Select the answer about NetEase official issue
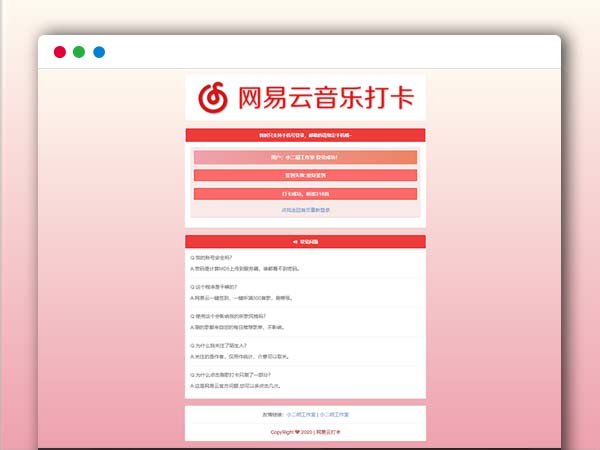This screenshot has height=450, width=600. click(x=235, y=386)
